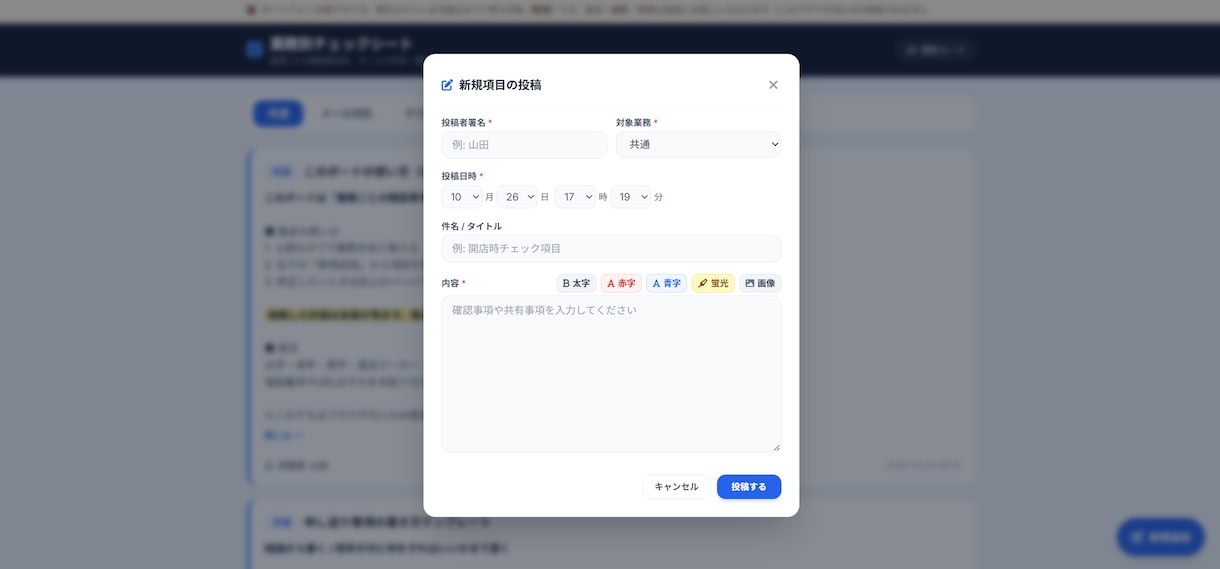Image resolution: width=1220 pixels, height=569 pixels.
Task: Close the 新規項目の投稿 dialog with X
Action: [773, 85]
